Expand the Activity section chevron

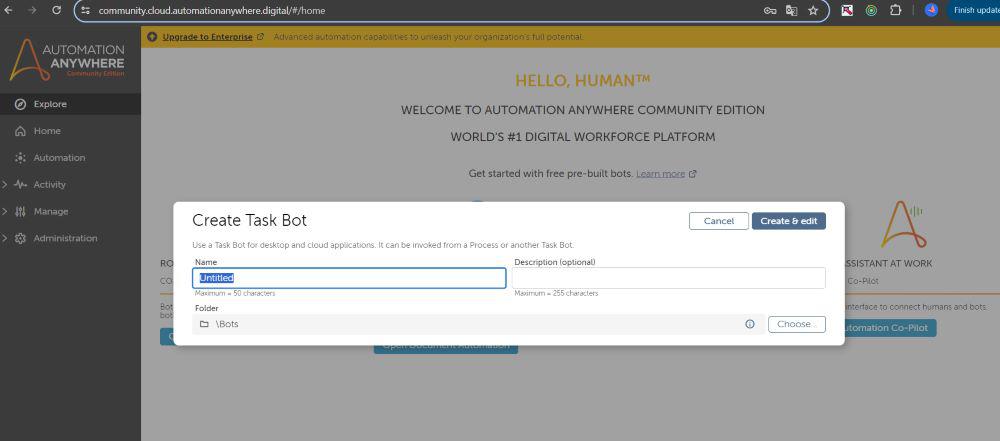click(x=4, y=184)
